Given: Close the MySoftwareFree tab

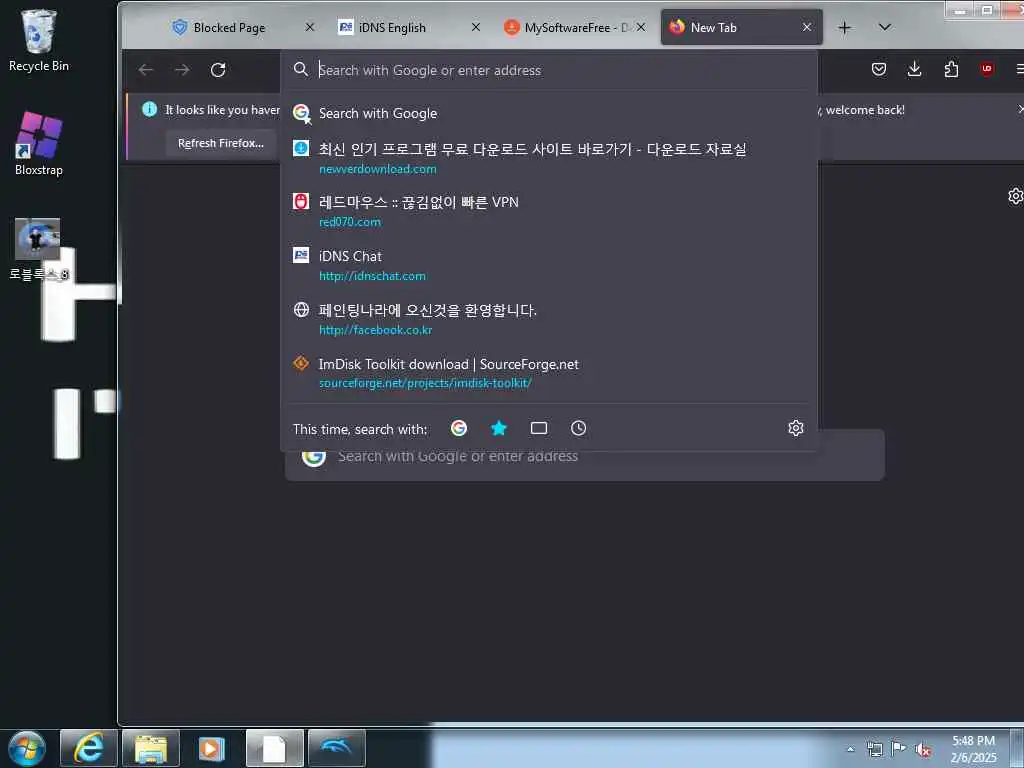Looking at the screenshot, I should coord(641,27).
